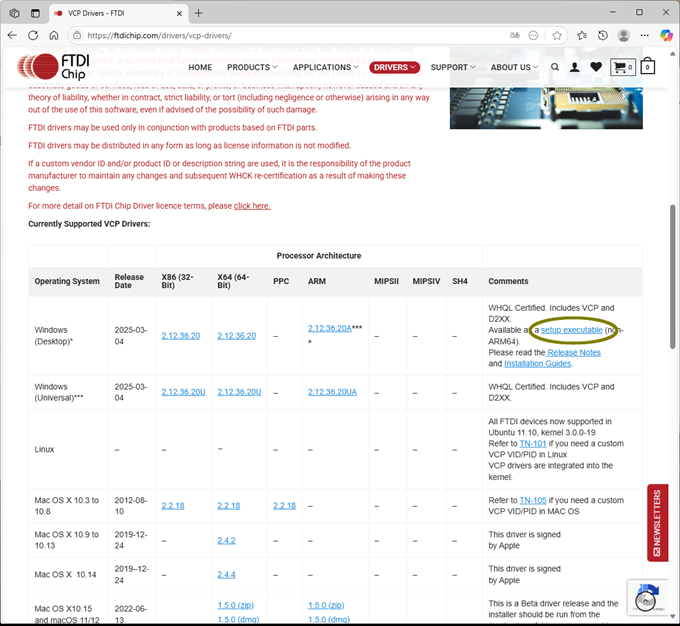Open the favorites list icon
680x626 pixels.
point(582,35)
